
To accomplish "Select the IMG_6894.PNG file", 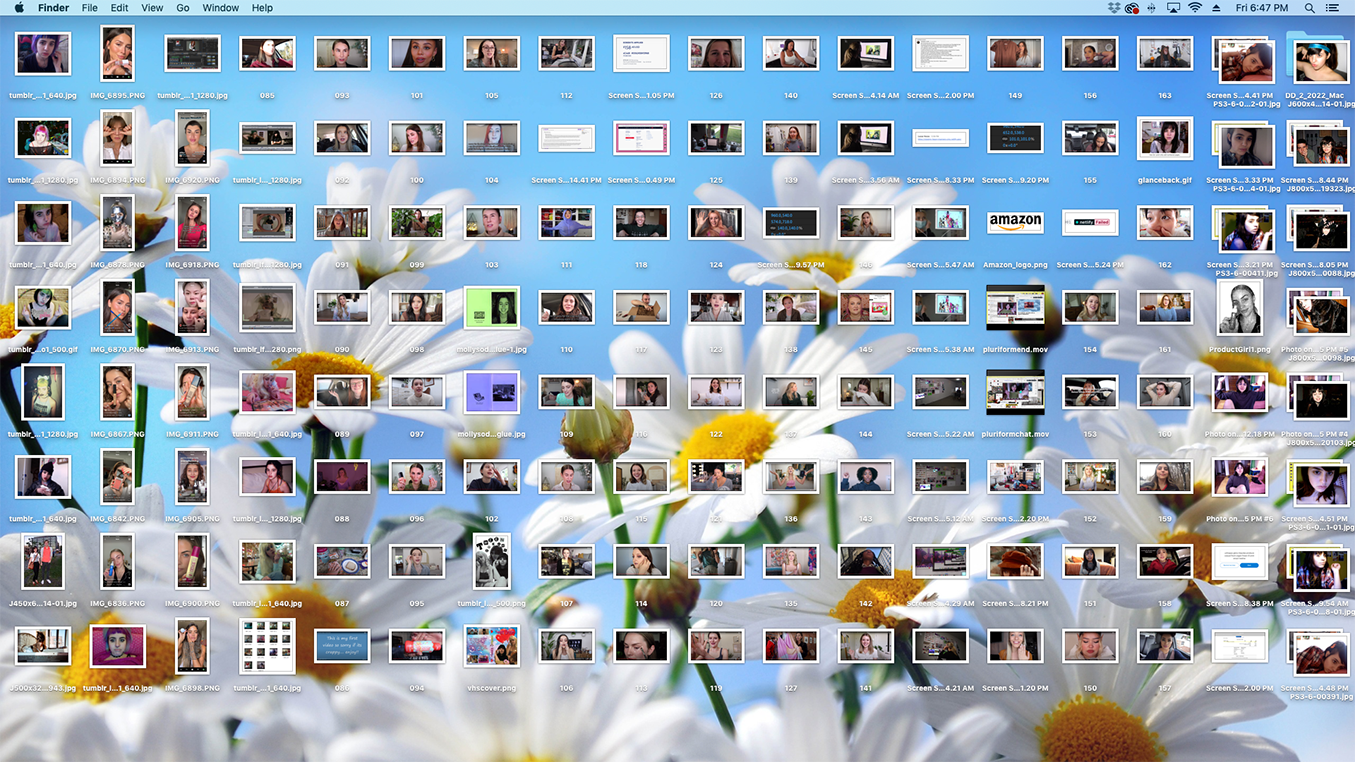I will click(x=117, y=138).
